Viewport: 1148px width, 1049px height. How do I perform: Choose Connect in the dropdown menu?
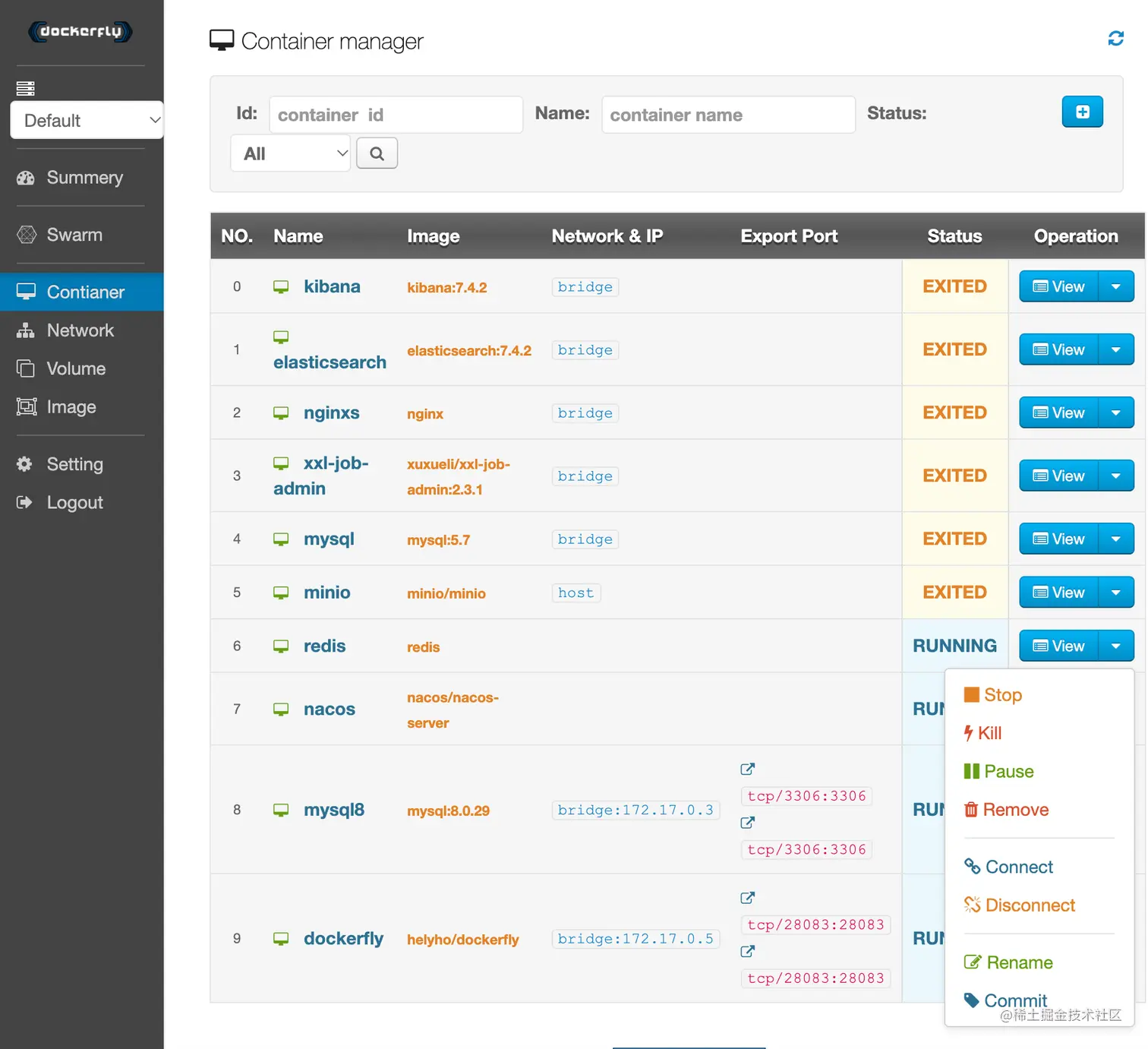(x=1008, y=867)
